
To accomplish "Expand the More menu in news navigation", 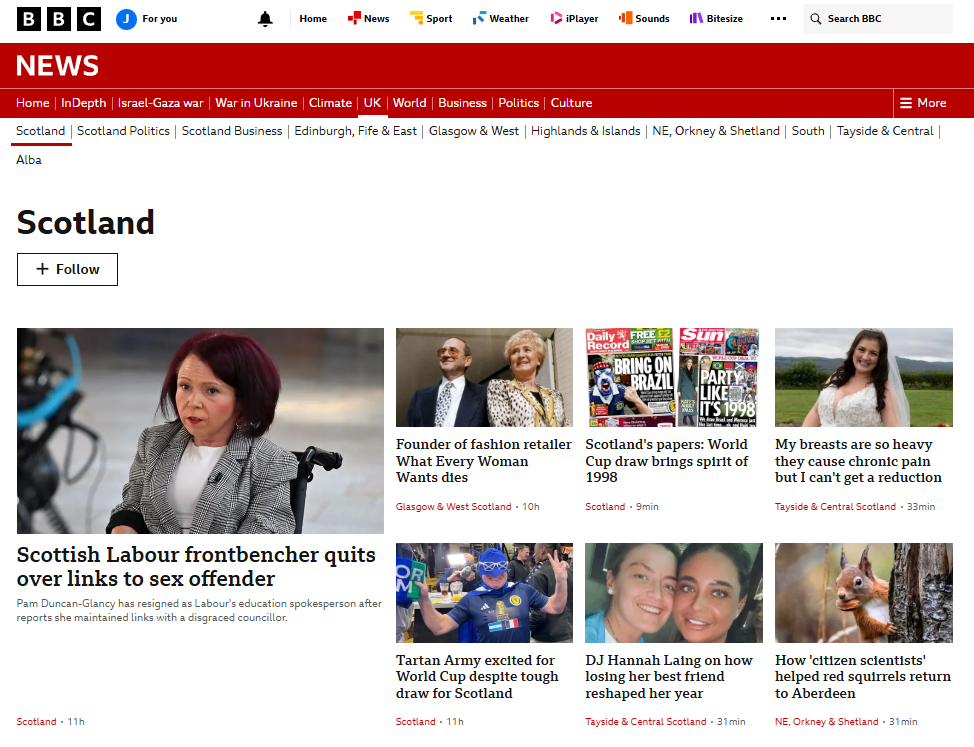I will pyautogui.click(x=922, y=103).
